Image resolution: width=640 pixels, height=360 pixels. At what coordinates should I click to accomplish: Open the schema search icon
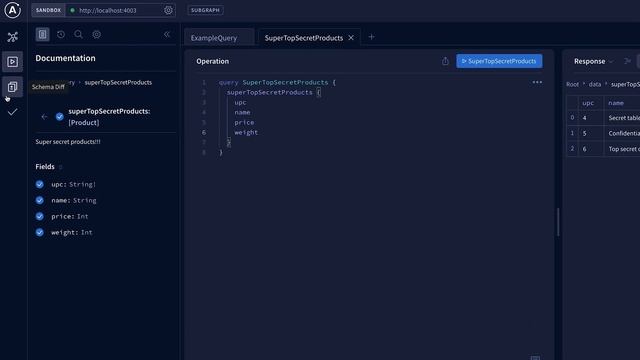tap(78, 34)
